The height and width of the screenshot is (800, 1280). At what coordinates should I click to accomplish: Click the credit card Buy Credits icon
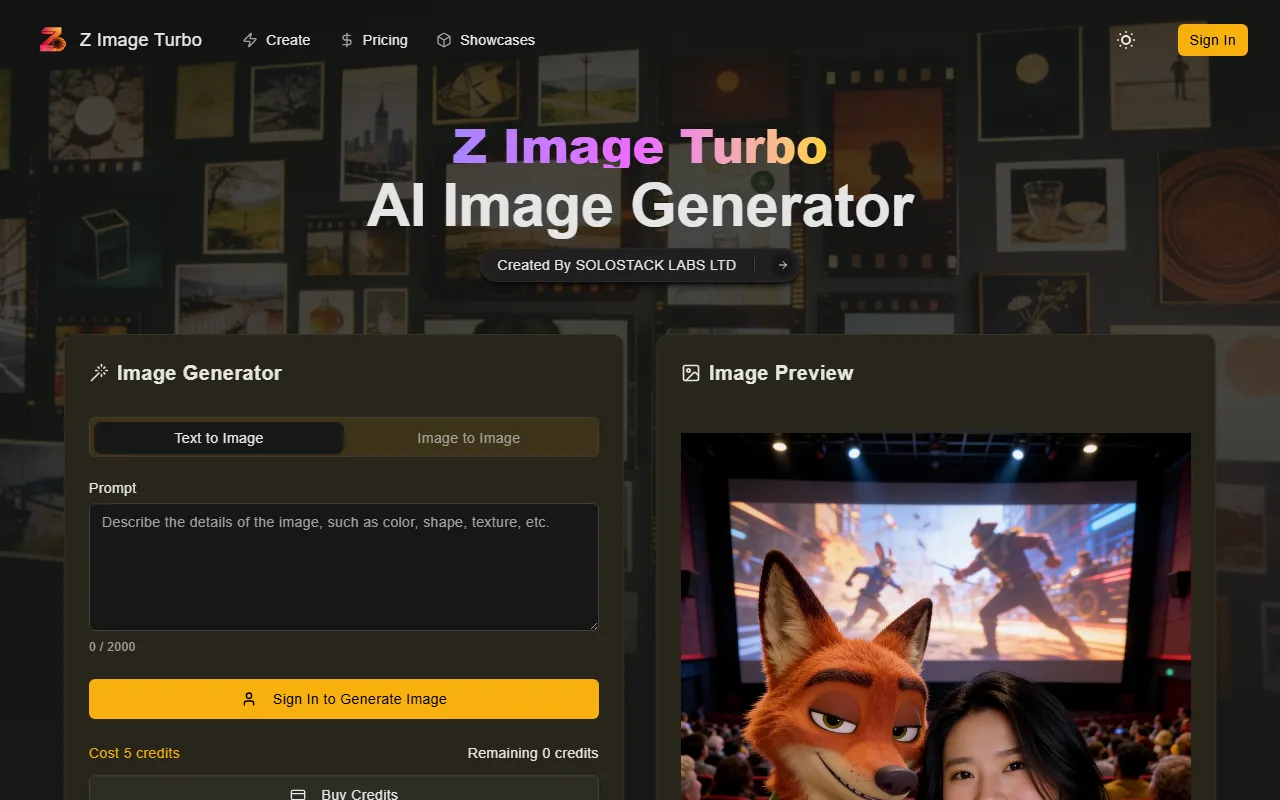click(x=298, y=794)
